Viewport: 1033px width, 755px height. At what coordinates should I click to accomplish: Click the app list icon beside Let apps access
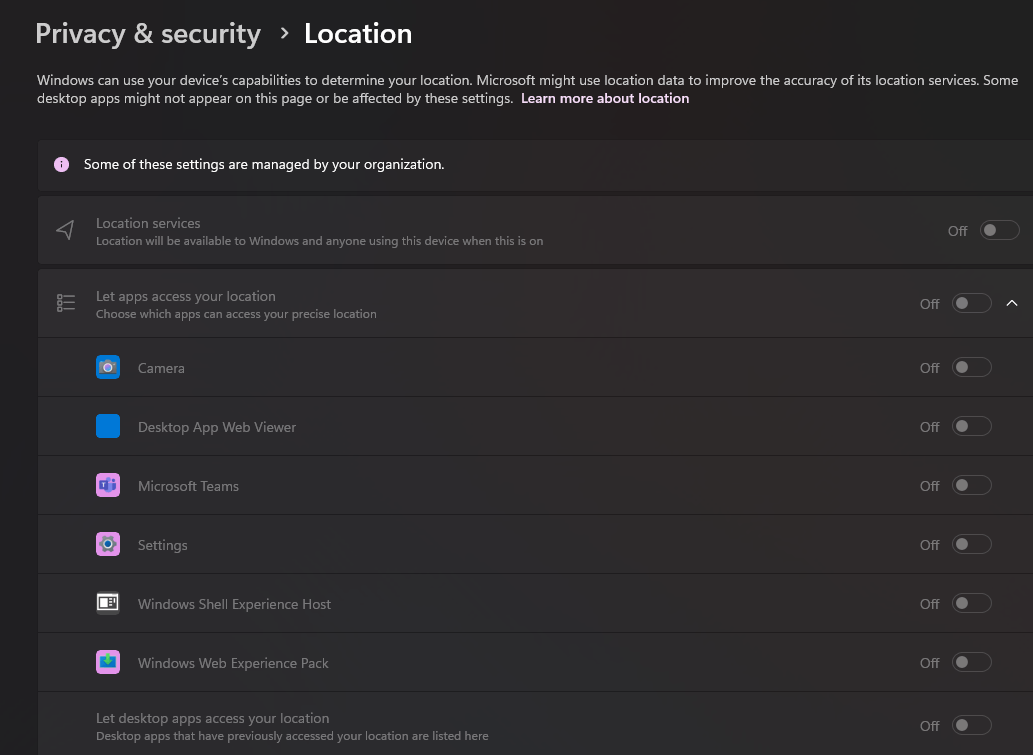66,303
